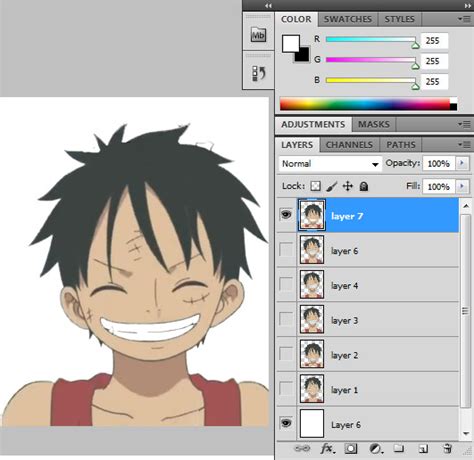Select the 'layer 4' name text
474x460 pixels.
(344, 286)
